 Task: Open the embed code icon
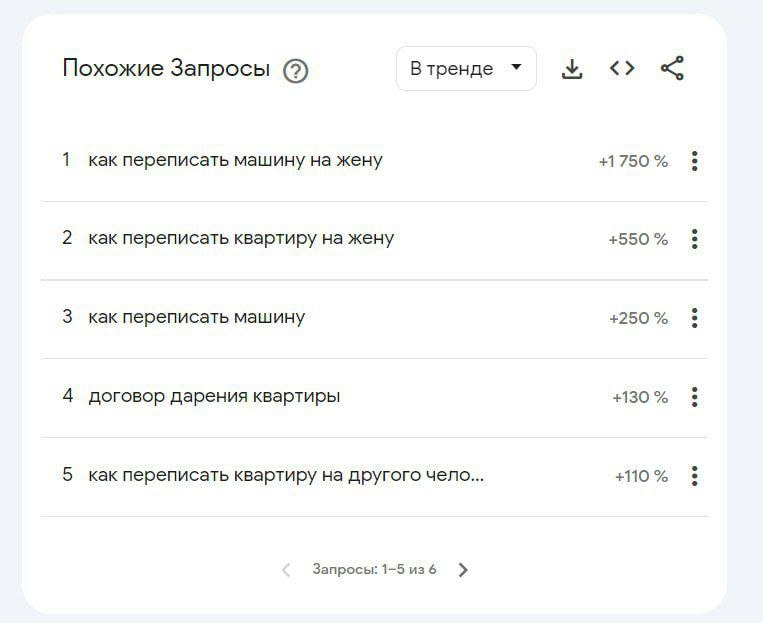pyautogui.click(x=622, y=68)
